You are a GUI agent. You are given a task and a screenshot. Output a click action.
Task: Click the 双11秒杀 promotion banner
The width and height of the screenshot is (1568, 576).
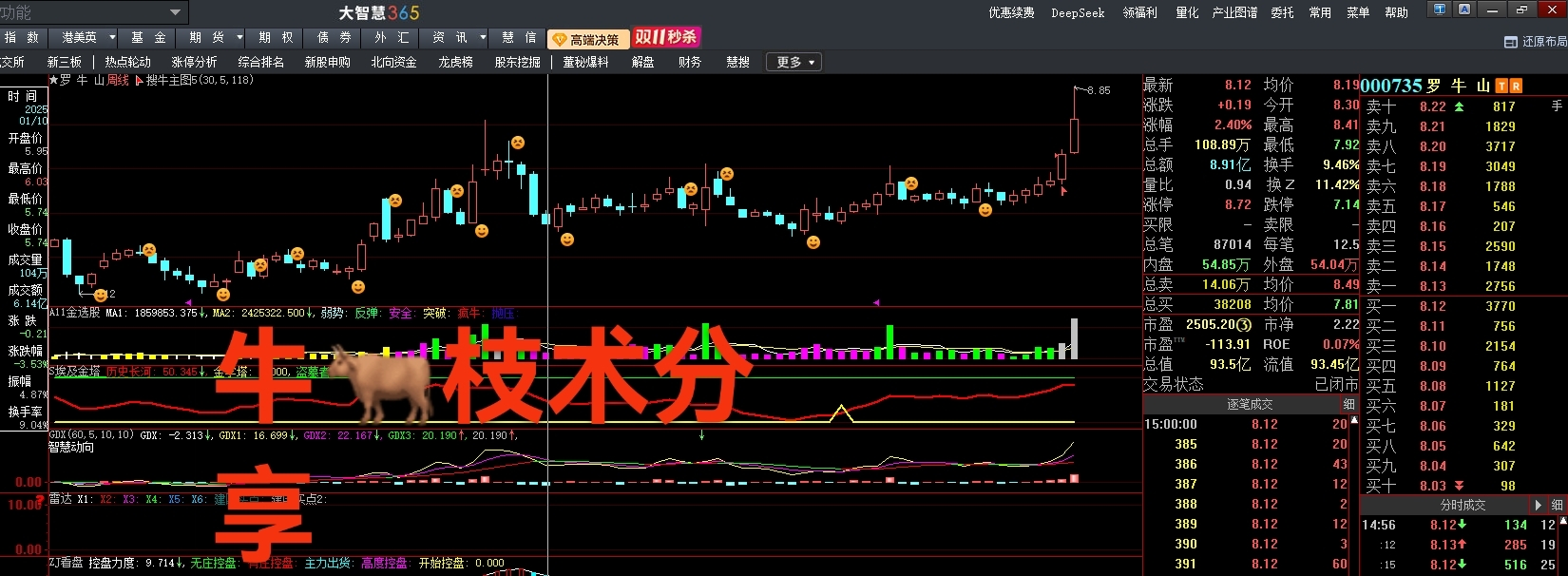pyautogui.click(x=665, y=37)
